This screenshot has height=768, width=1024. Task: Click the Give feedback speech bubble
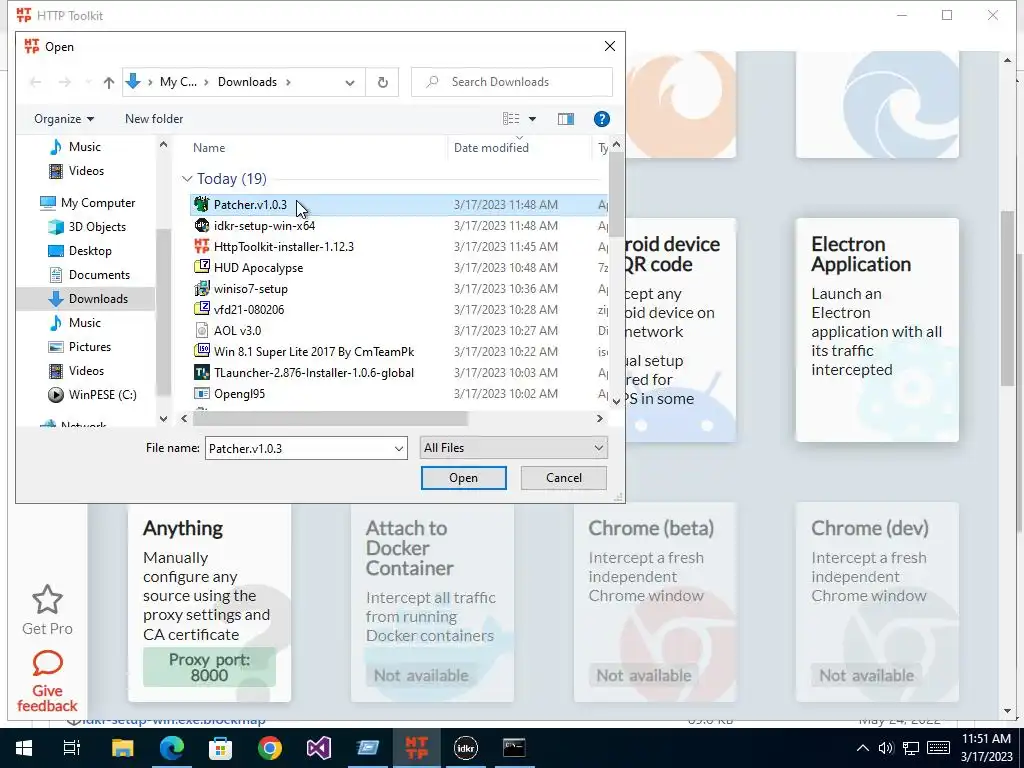click(47, 663)
